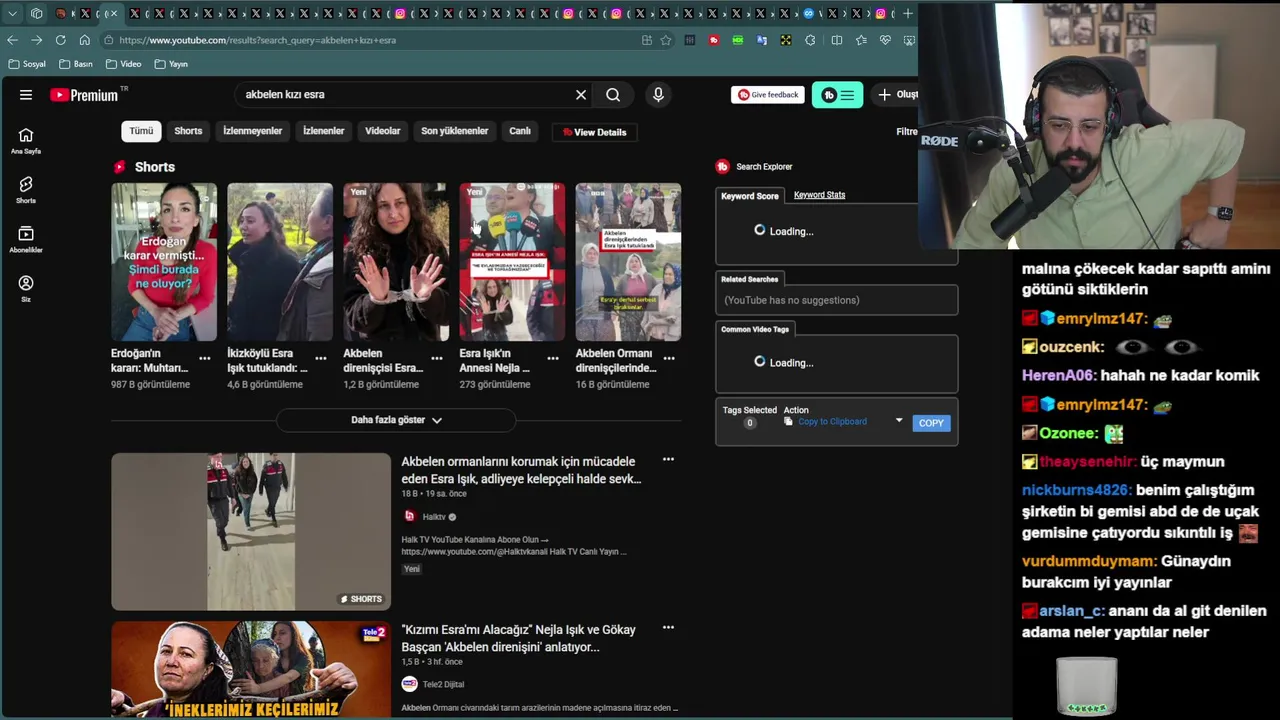Open the Sosyal bookmarks folder
This screenshot has width=1280, height=720.
tap(27, 64)
